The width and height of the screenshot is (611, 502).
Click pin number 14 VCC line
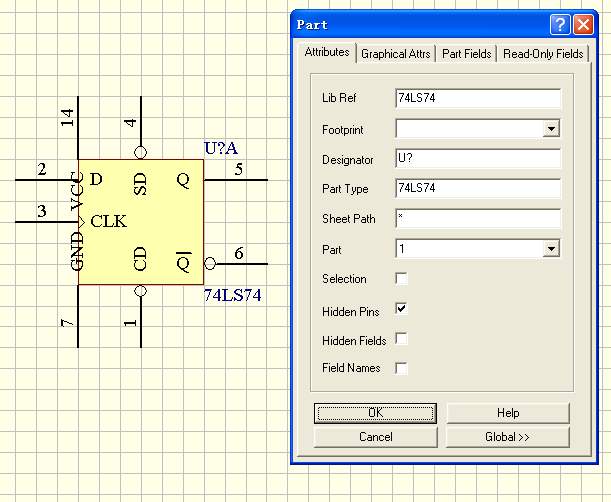point(67,117)
